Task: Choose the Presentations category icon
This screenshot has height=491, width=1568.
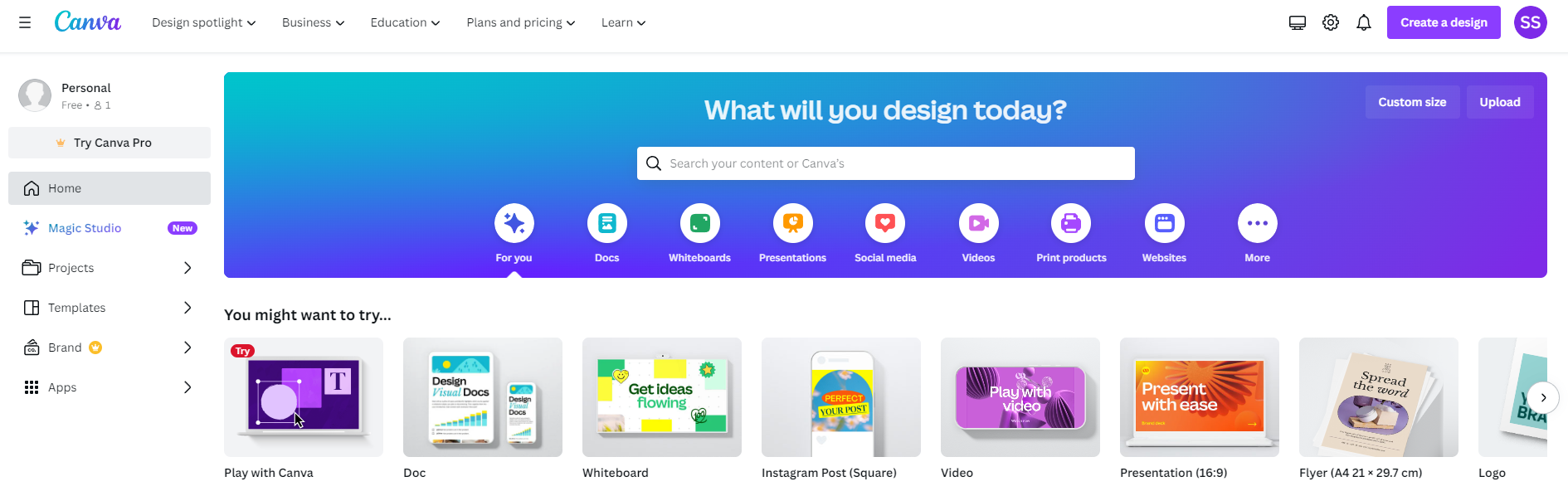Action: (x=793, y=223)
